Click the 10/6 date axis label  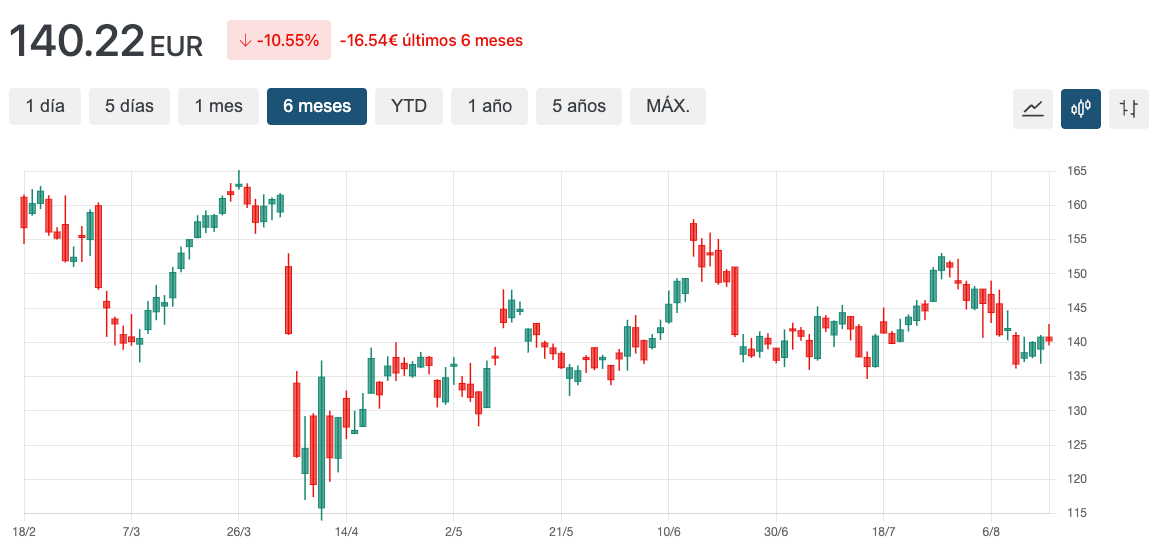(669, 533)
